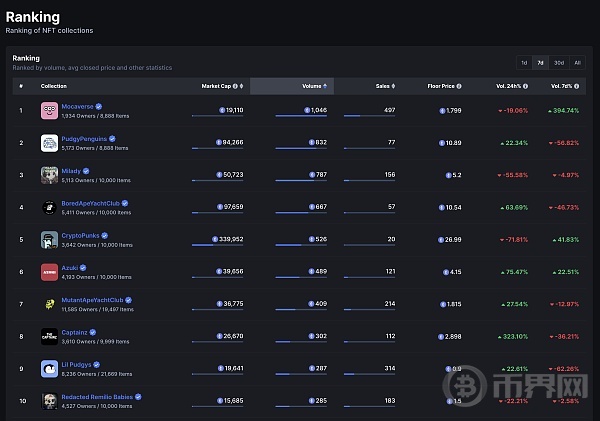Screen dimensions: 600x421
Task: Open the Milady collection avatar
Action: pos(49,175)
